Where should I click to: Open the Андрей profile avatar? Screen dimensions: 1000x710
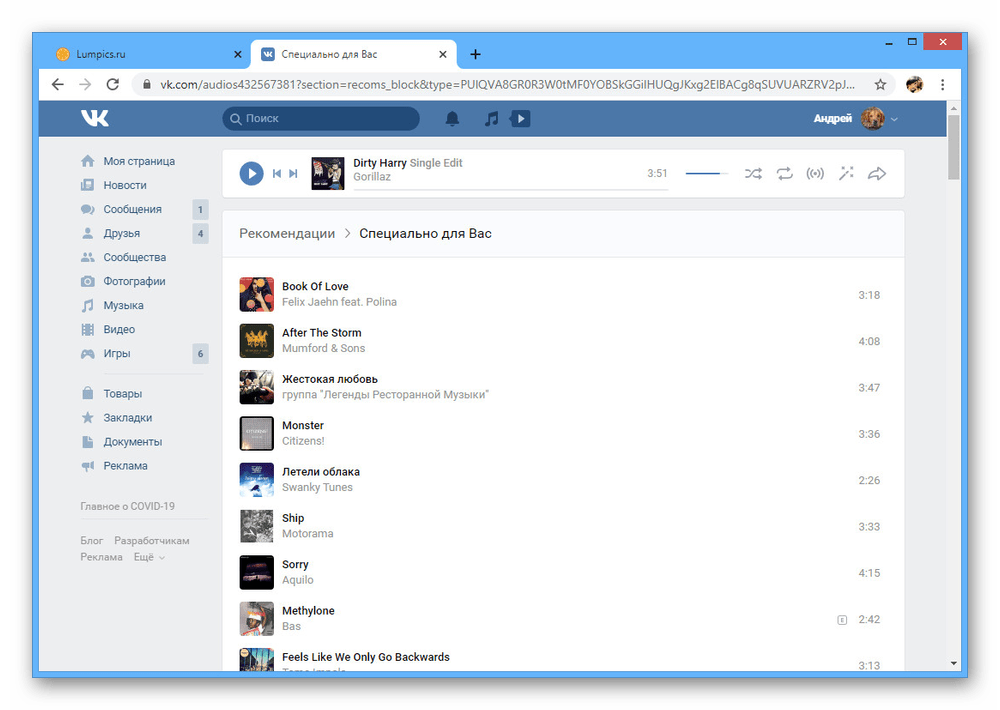tap(872, 119)
